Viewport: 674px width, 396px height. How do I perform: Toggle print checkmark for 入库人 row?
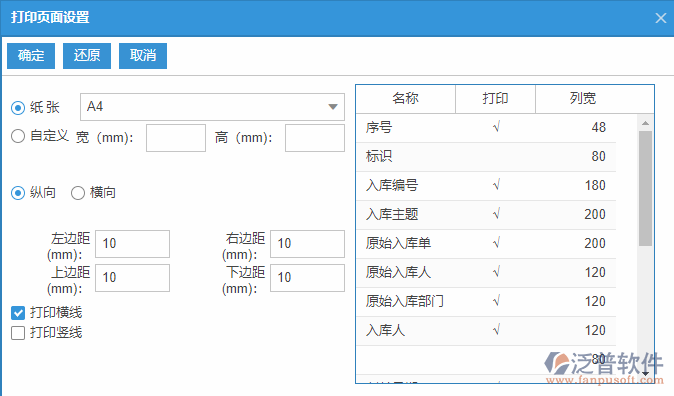(x=496, y=331)
